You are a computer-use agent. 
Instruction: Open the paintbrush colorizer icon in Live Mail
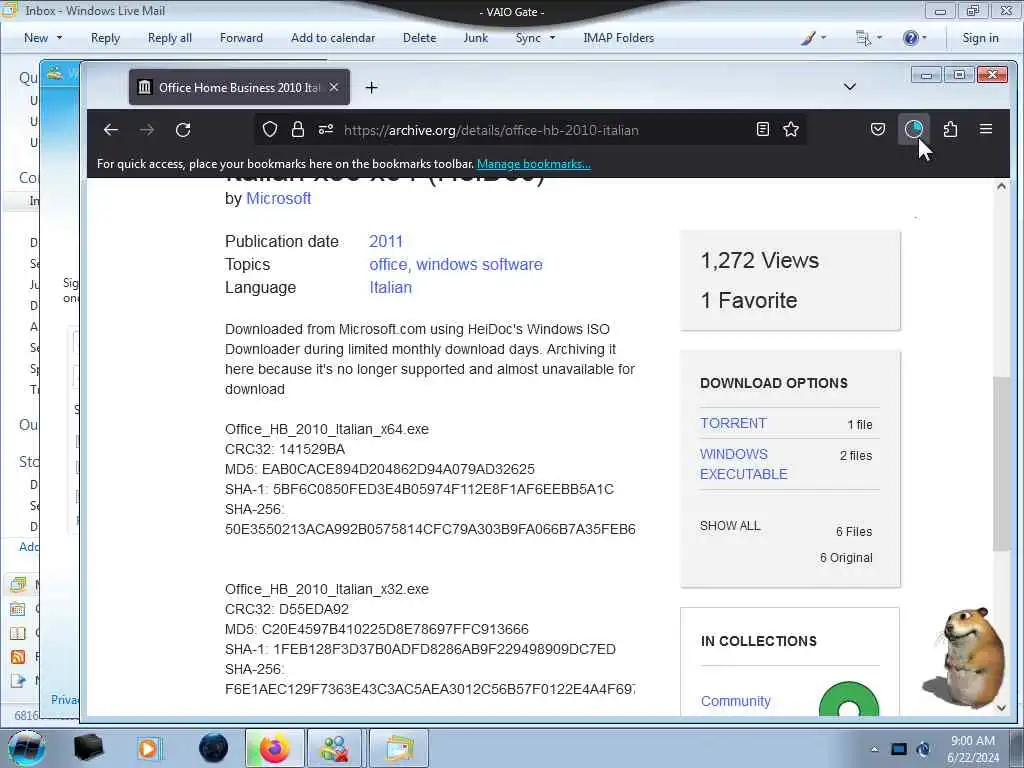[x=808, y=38]
